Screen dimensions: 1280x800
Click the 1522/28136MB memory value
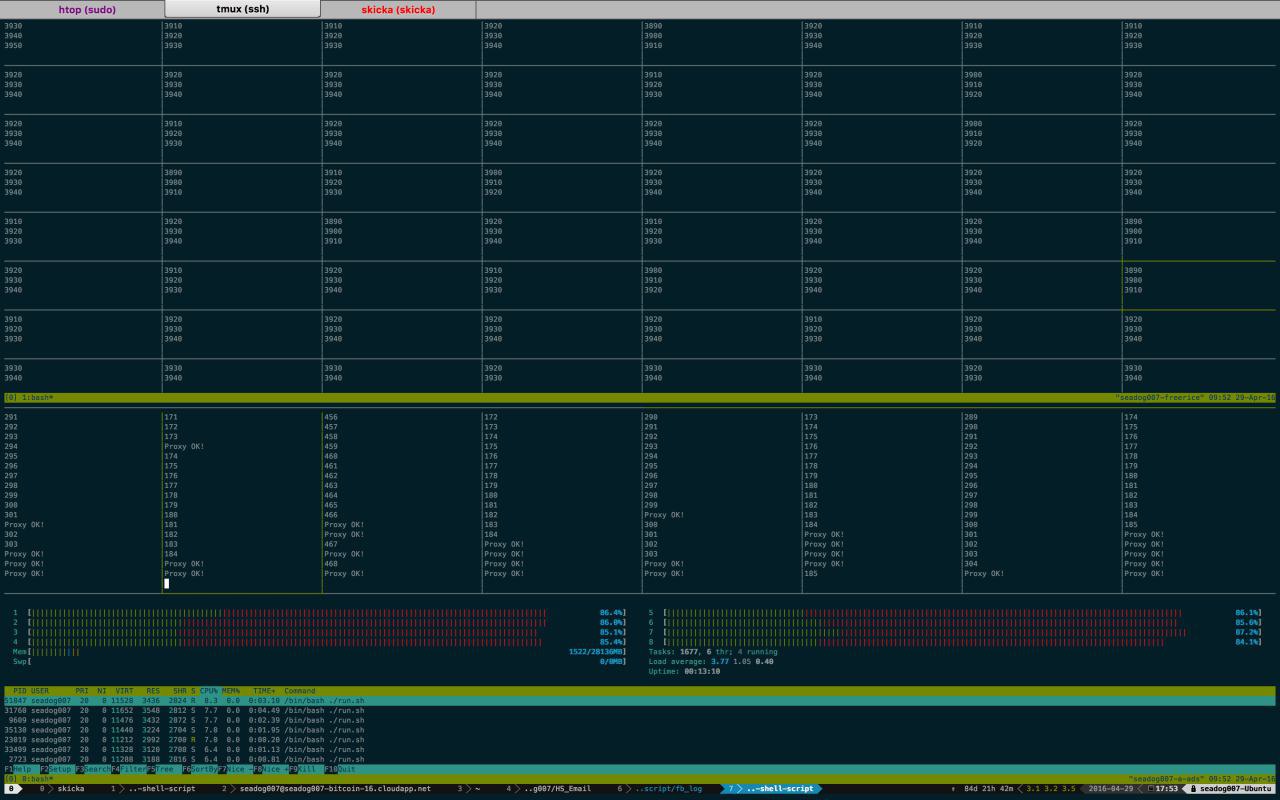point(595,652)
